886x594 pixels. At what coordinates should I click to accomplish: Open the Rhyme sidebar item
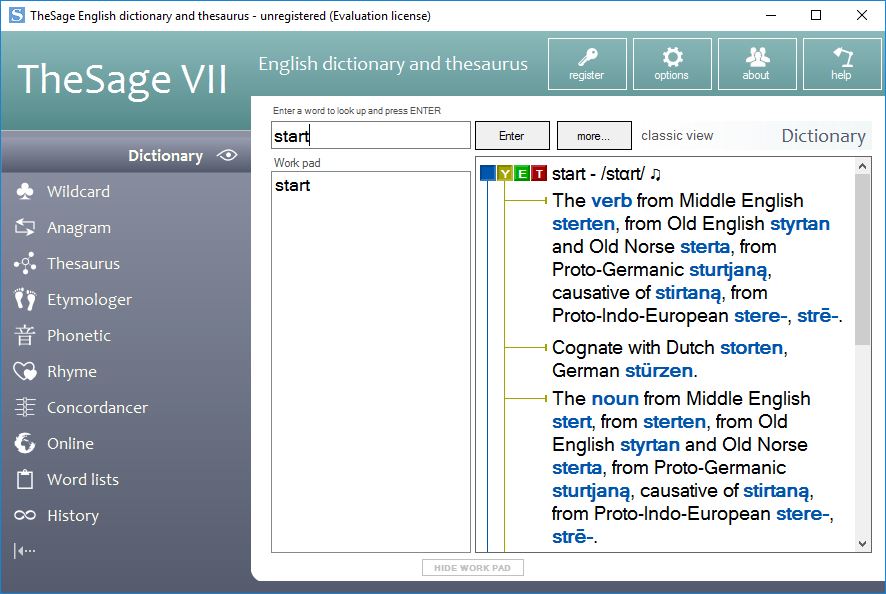(x=72, y=371)
